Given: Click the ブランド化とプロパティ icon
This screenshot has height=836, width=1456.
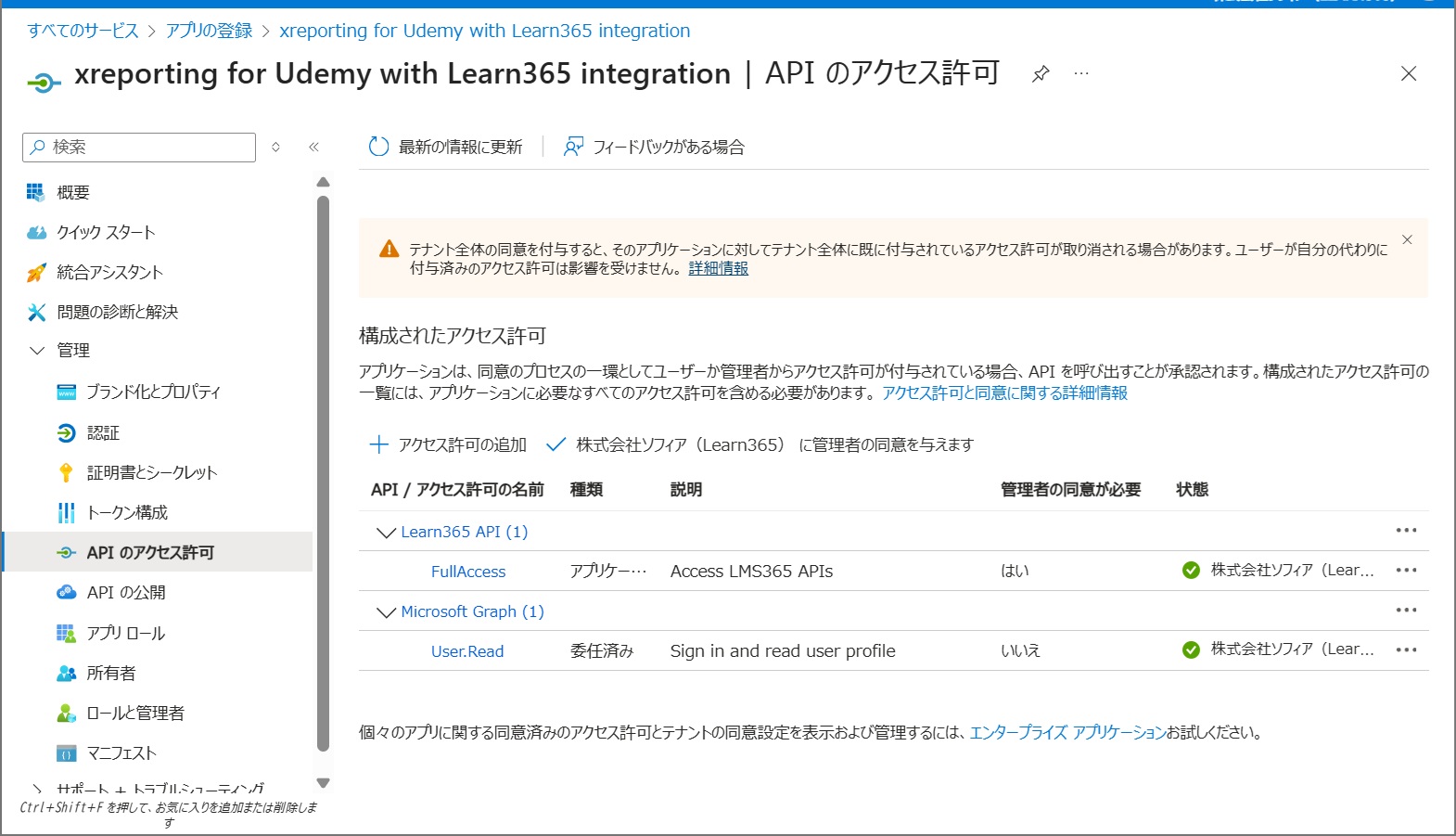Looking at the screenshot, I should [x=66, y=392].
